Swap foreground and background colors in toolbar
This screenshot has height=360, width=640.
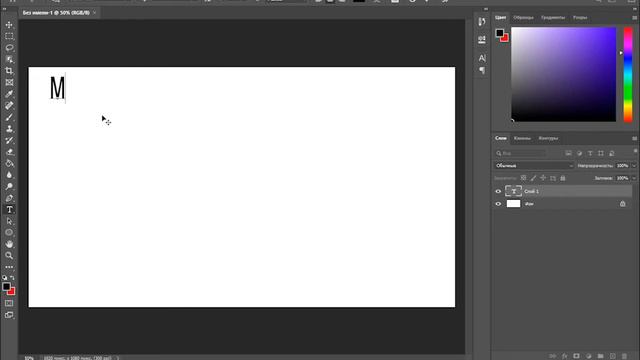(x=13, y=278)
